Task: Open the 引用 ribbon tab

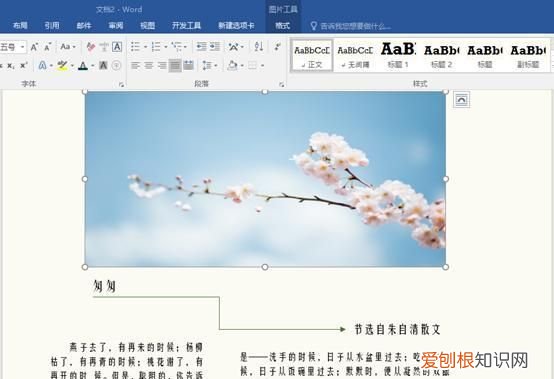Action: coord(52,25)
